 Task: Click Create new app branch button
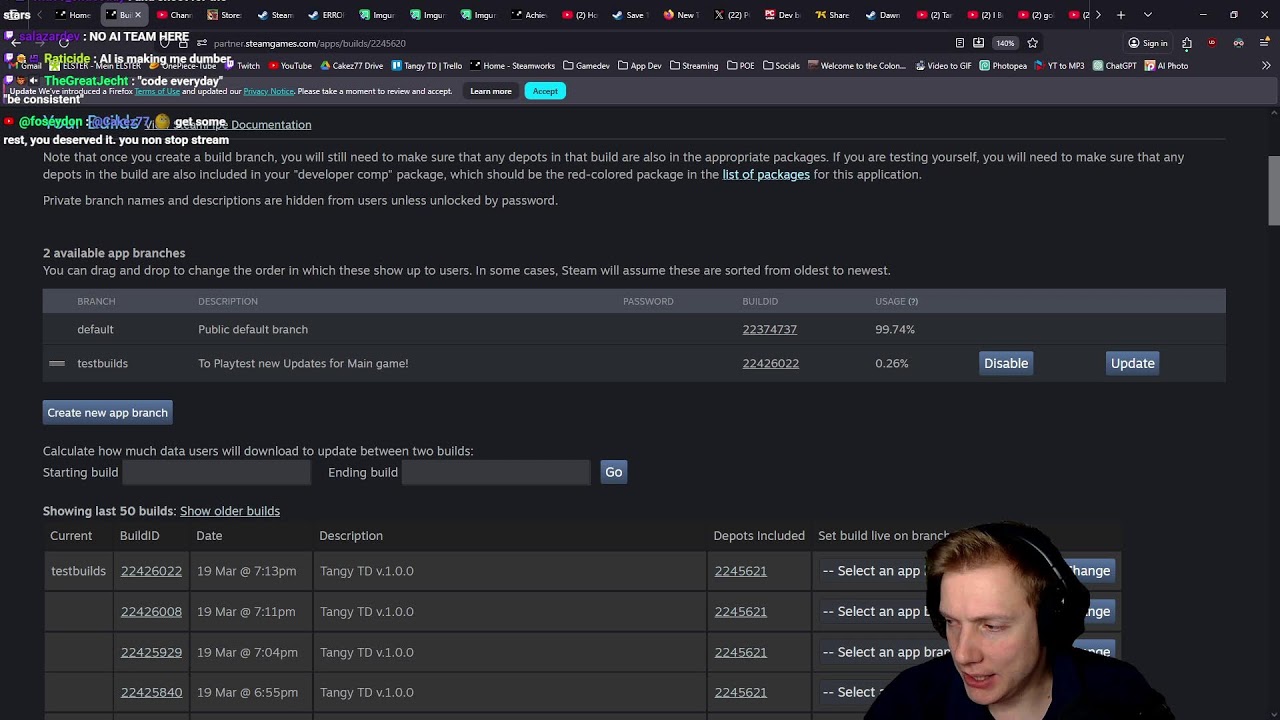click(x=107, y=412)
